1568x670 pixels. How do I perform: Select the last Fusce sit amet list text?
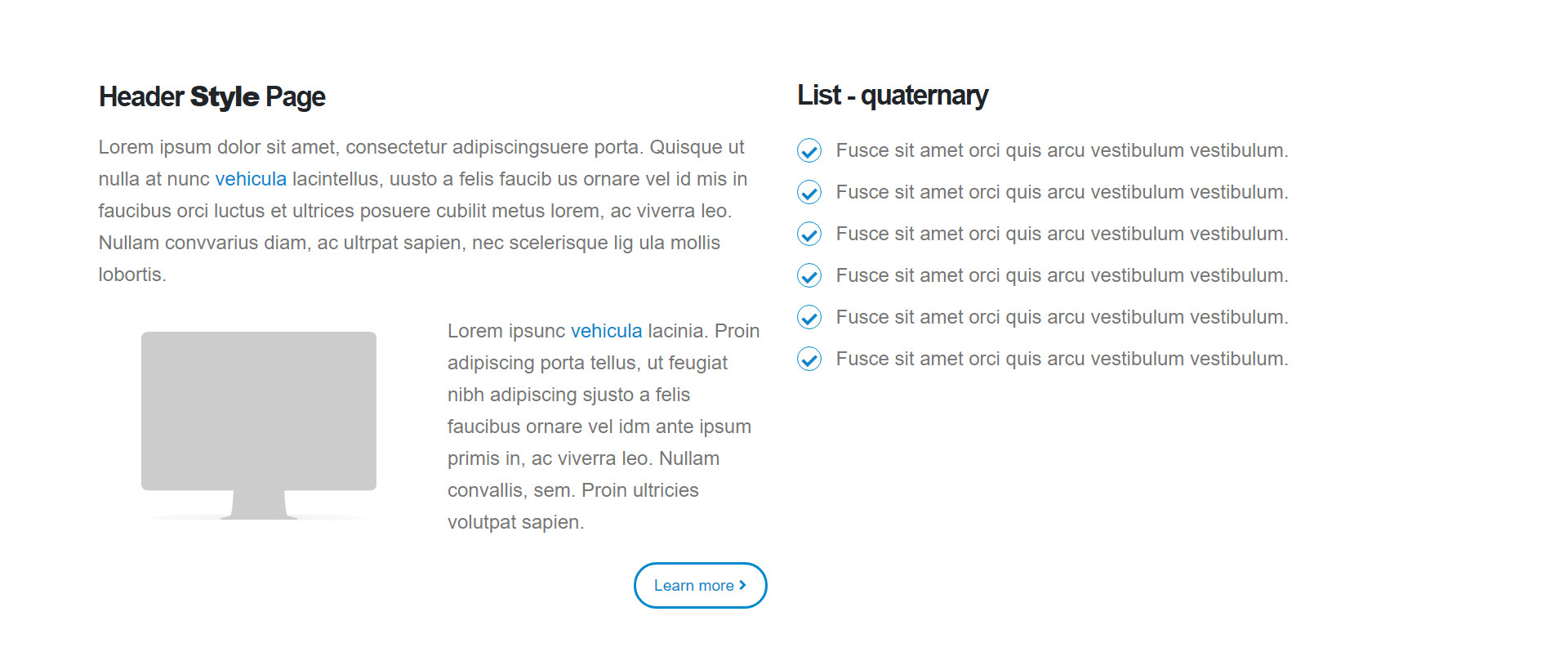point(1062,359)
